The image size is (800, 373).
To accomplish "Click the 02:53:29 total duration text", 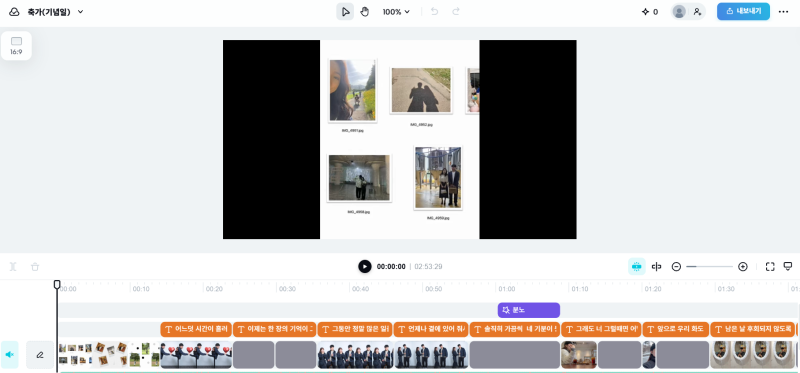I will click(x=428, y=266).
